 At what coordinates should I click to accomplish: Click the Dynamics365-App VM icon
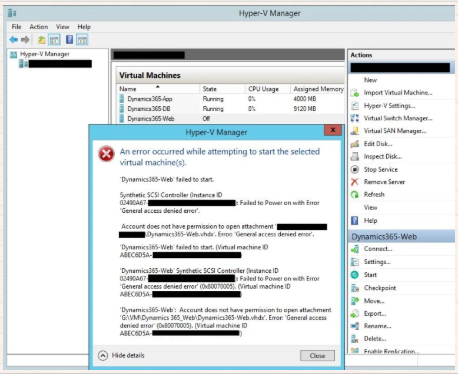(x=122, y=99)
